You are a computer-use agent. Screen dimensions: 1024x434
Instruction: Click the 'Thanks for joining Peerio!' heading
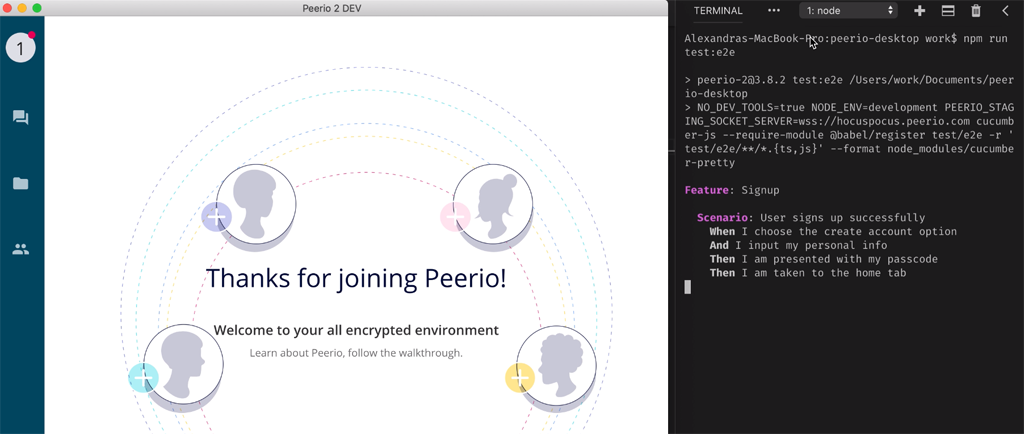[356, 279]
